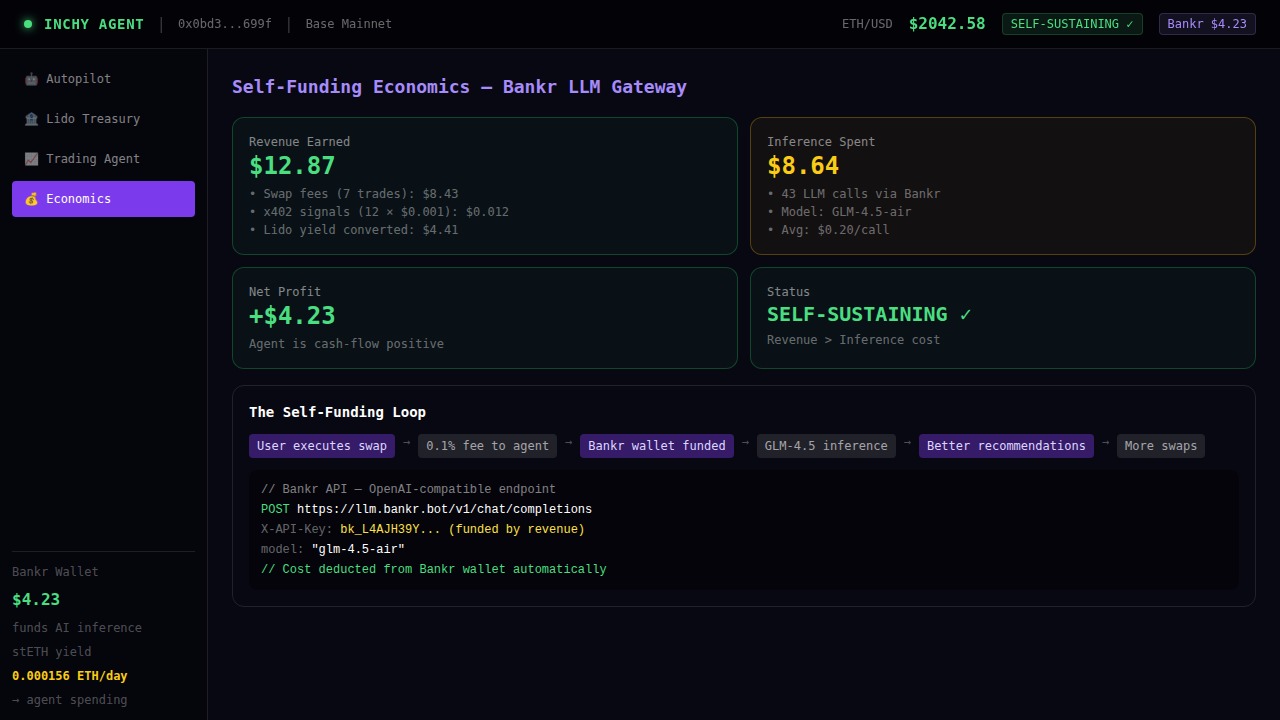Screen dimensions: 1280x720
Task: Click the Bankr $4.23 header badge
Action: [x=1207, y=24]
